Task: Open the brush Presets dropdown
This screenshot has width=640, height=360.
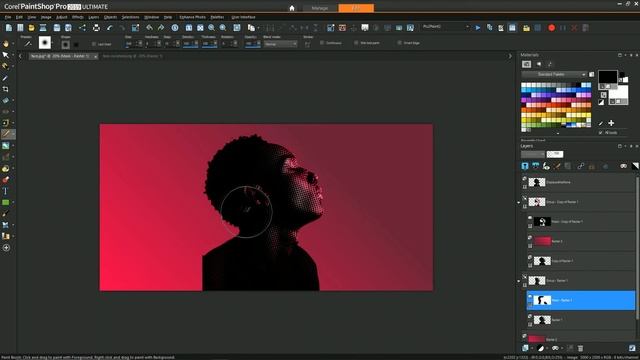Action: pos(28,44)
